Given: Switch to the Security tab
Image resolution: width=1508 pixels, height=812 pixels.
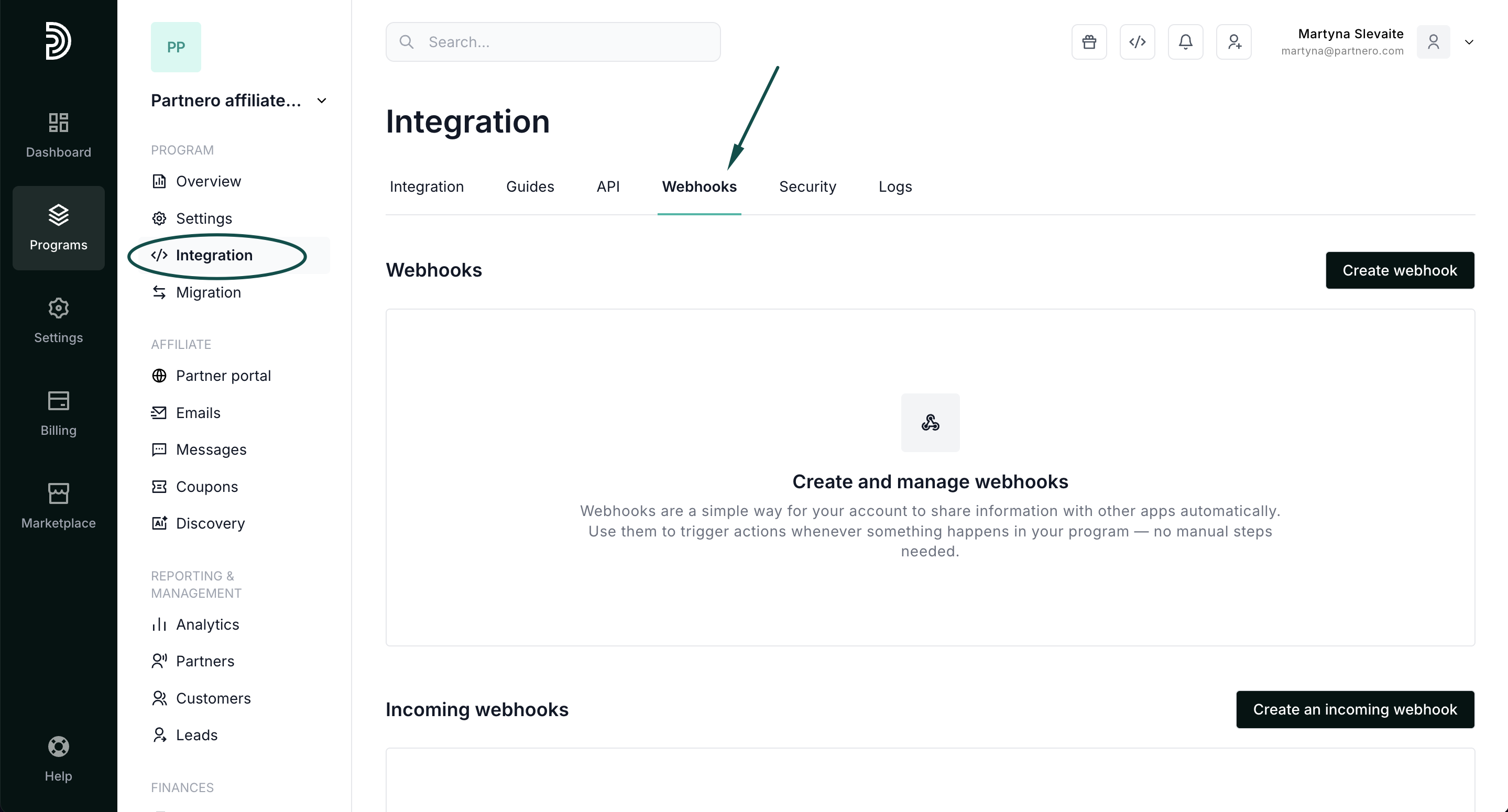Looking at the screenshot, I should click(807, 186).
